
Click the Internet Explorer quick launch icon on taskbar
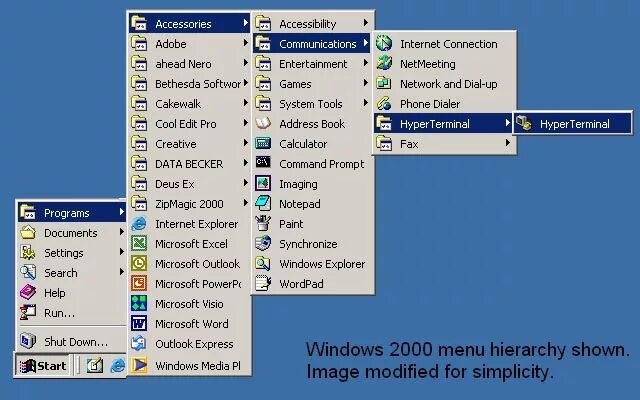118,365
